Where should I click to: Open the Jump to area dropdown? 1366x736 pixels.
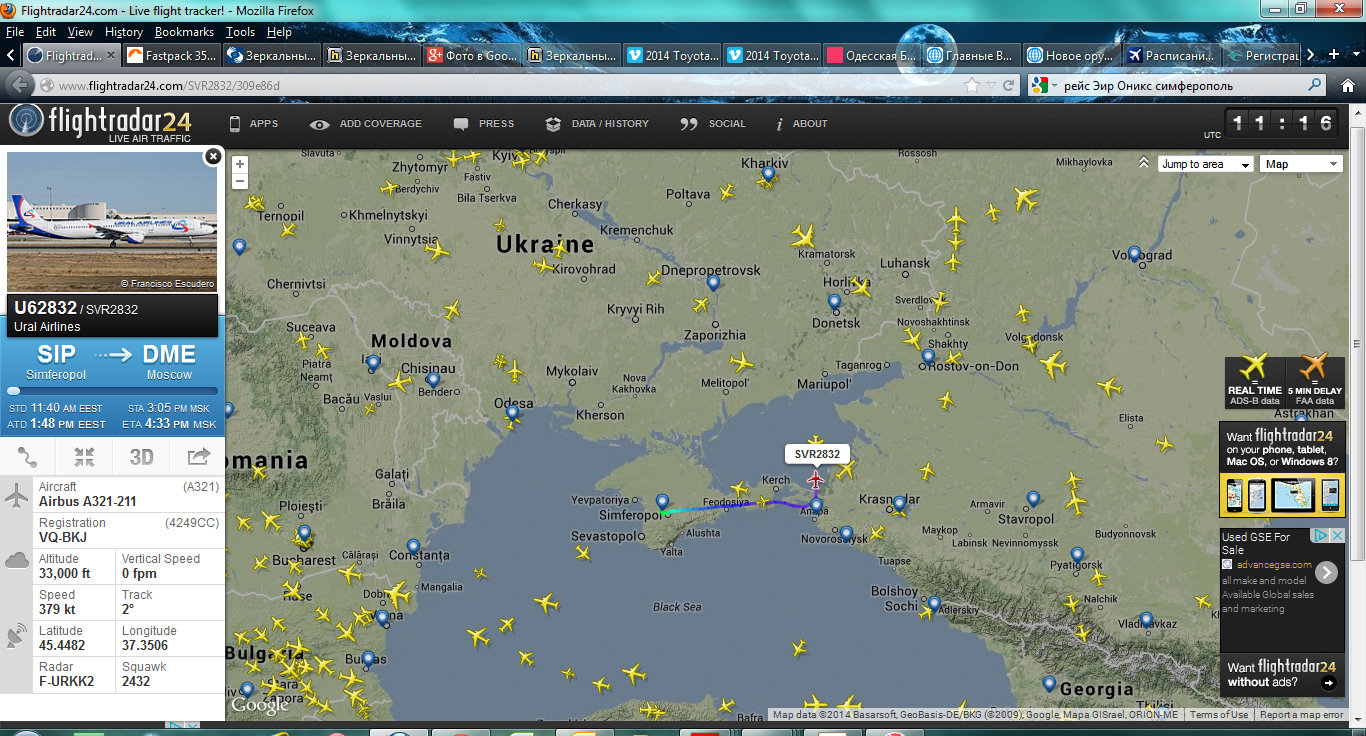[x=1205, y=164]
